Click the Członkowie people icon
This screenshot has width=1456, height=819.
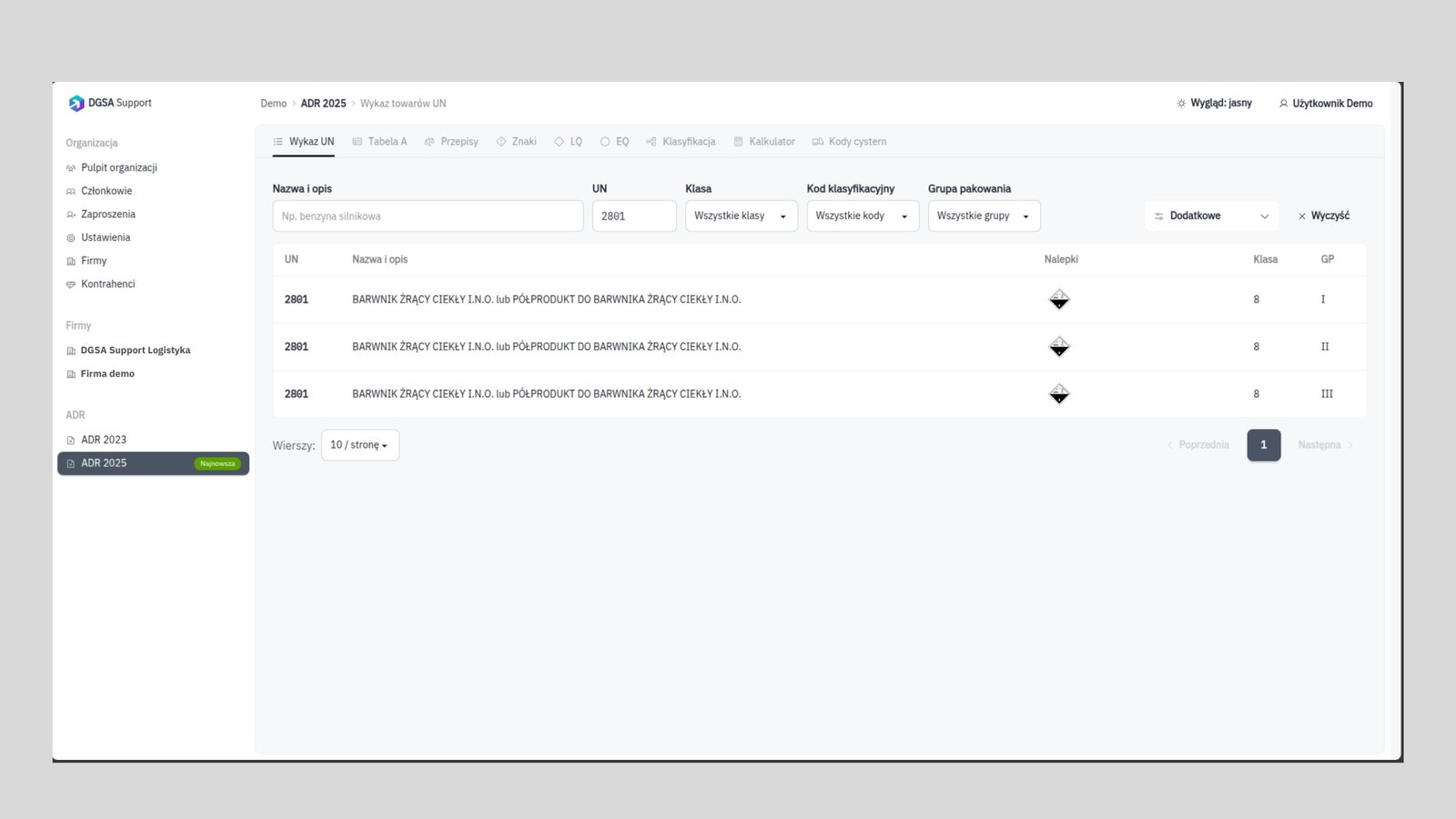tap(71, 191)
